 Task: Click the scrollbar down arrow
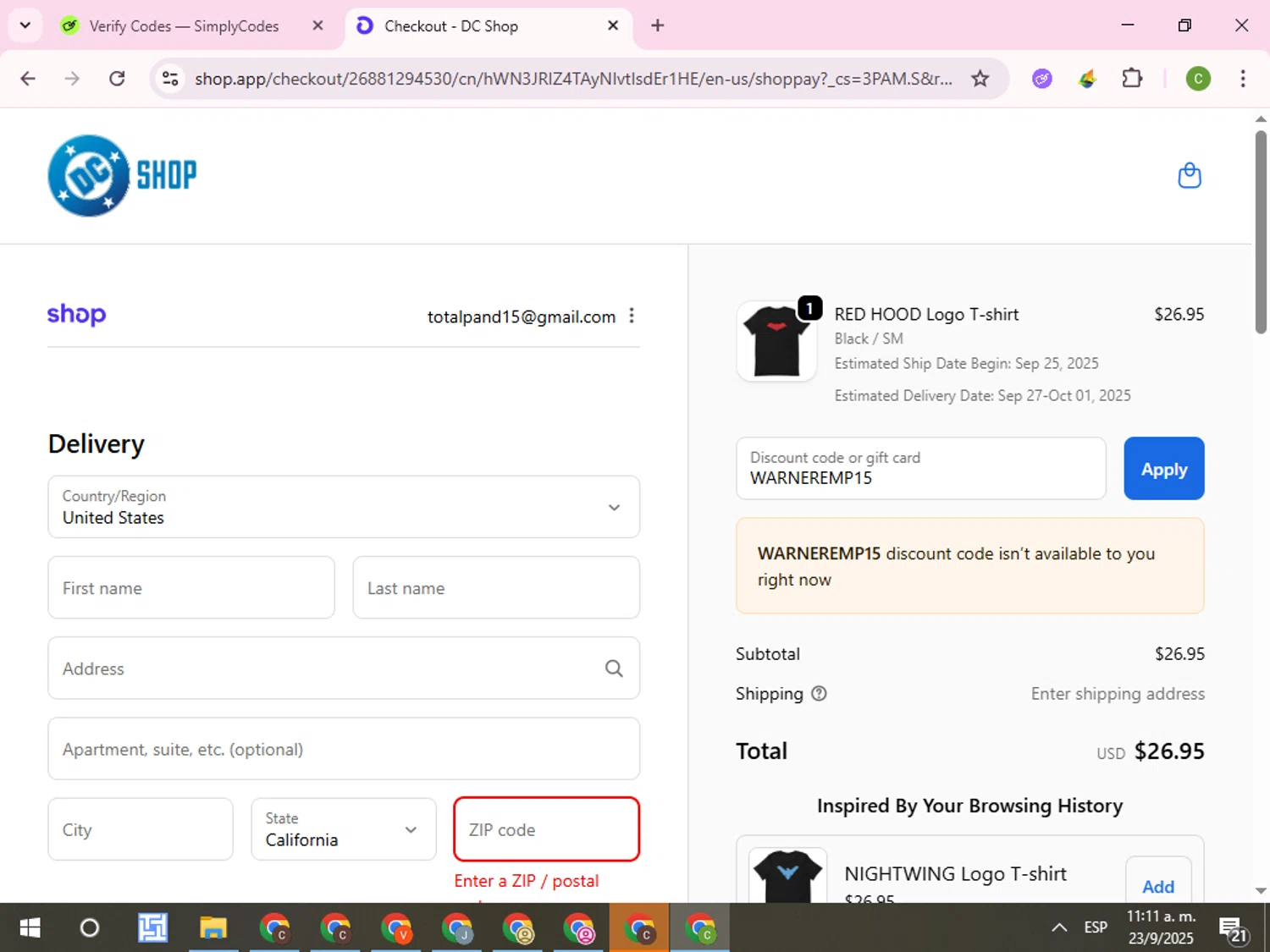(x=1261, y=890)
